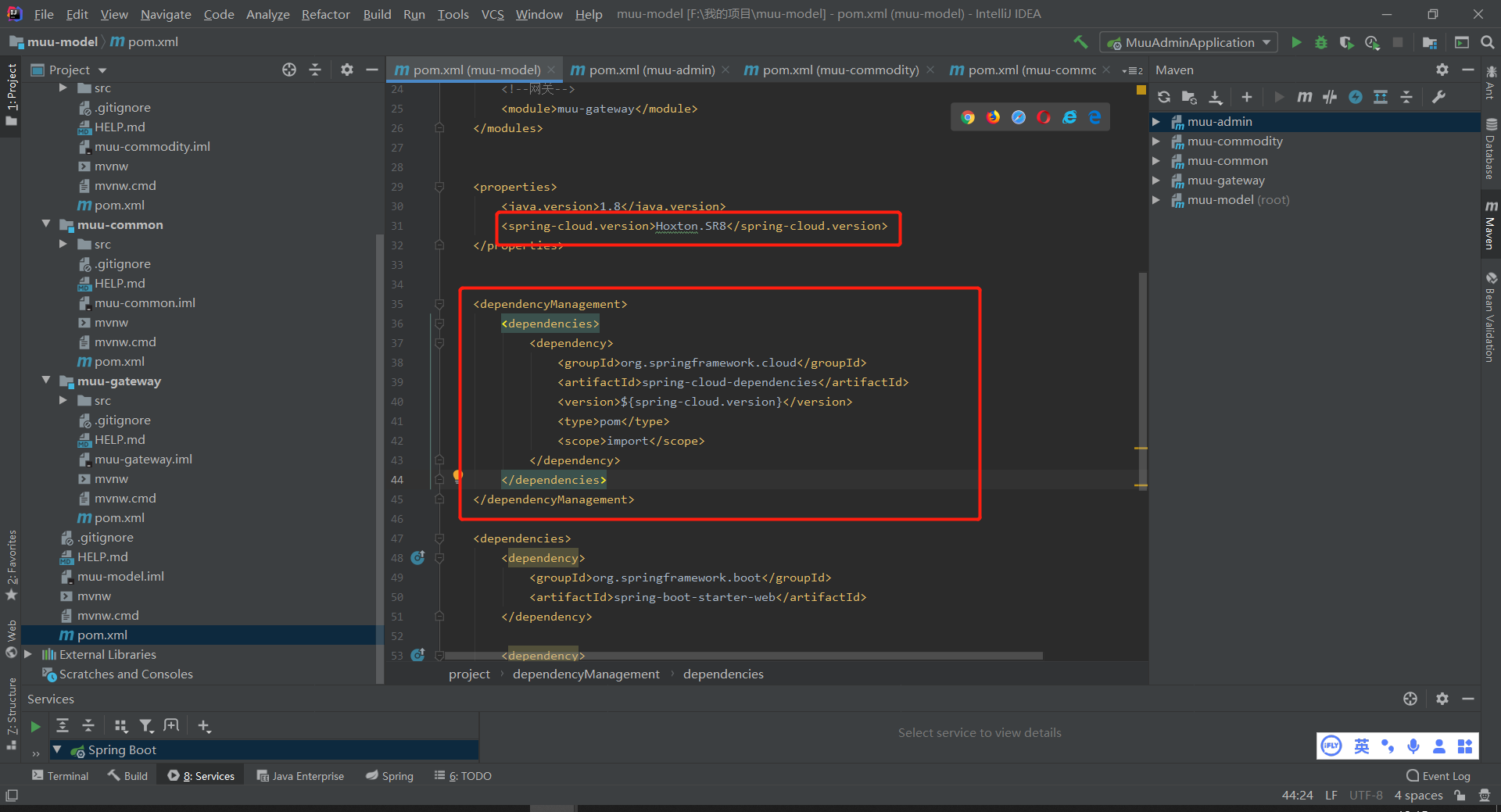Expand muu-gateway in Maven panel
This screenshot has width=1501, height=812.
click(x=1155, y=180)
